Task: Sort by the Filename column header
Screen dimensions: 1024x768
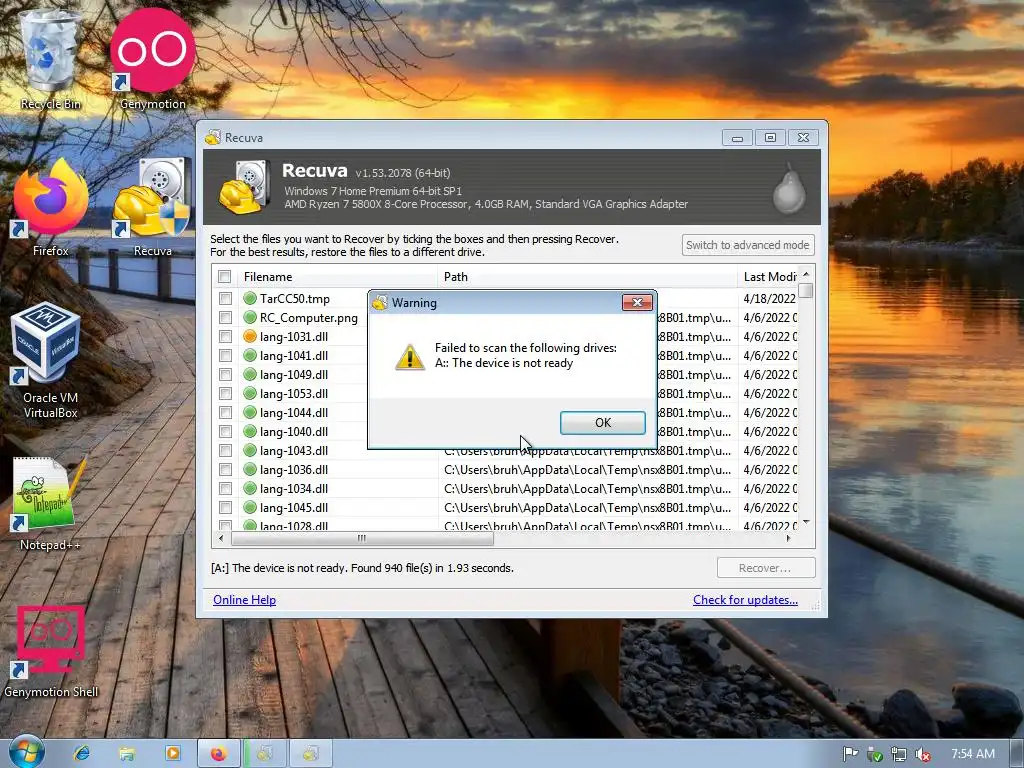Action: (x=337, y=277)
